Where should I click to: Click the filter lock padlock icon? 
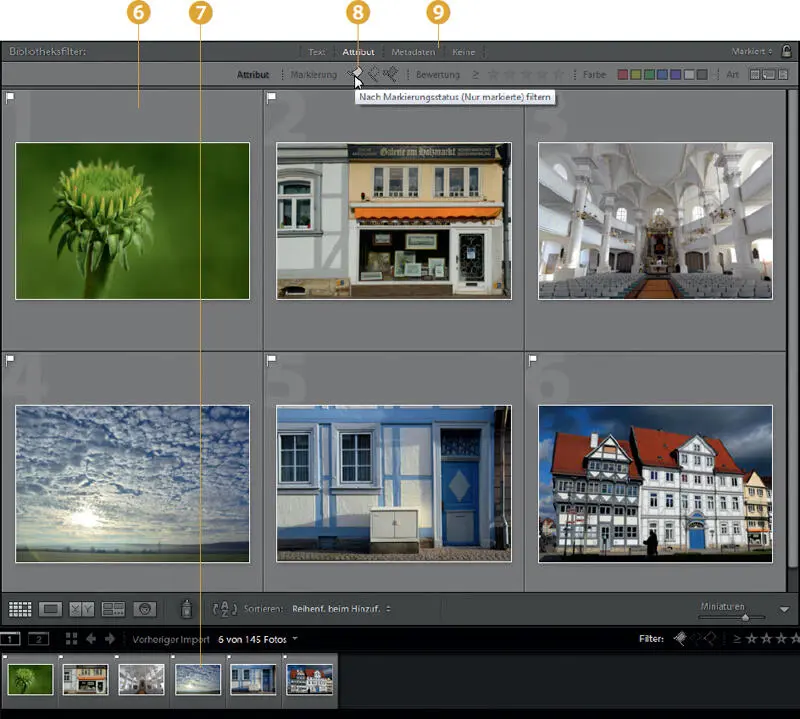click(786, 51)
